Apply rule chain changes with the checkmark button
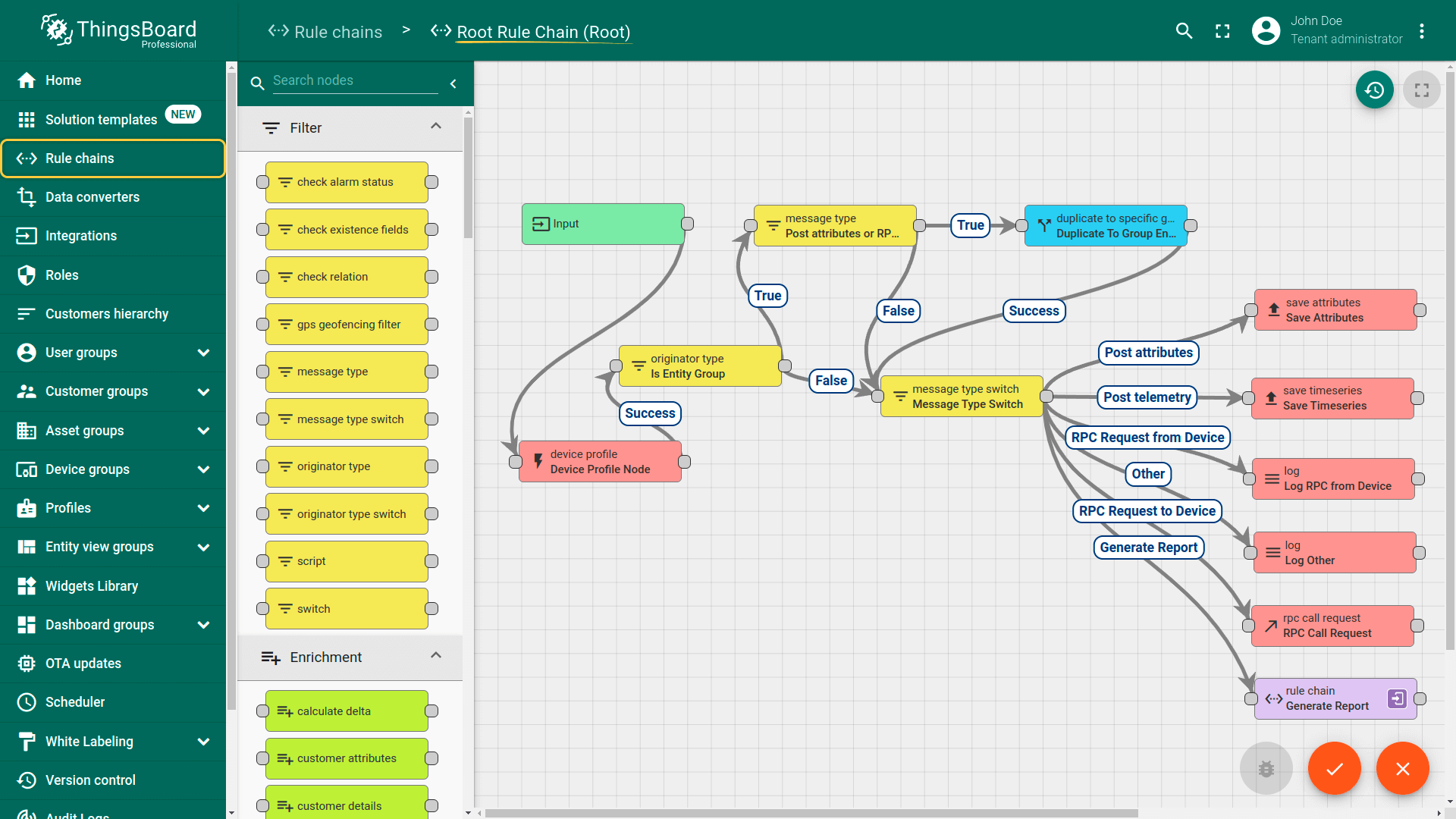Screen dimensions: 1456x819 (1335, 767)
